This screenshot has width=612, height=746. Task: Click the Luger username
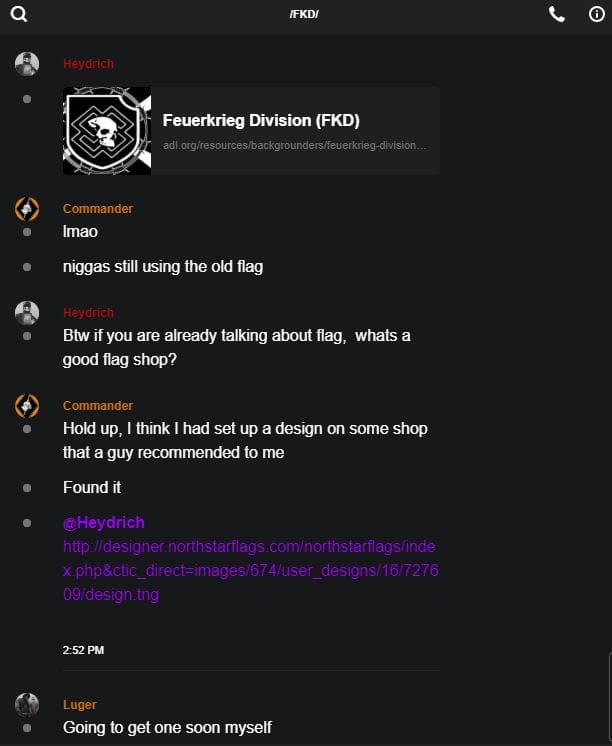[x=80, y=705]
